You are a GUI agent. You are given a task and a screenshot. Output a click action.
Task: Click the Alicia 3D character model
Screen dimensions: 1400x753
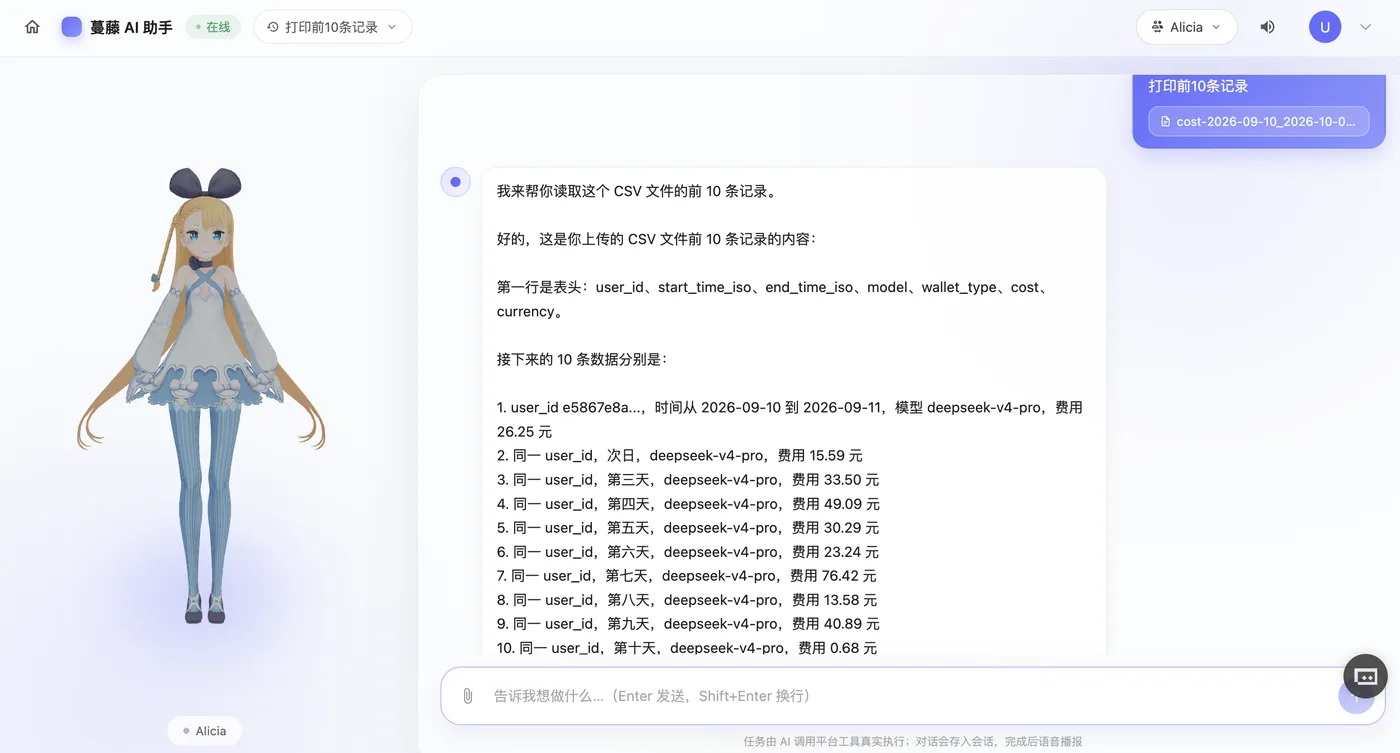[201, 395]
